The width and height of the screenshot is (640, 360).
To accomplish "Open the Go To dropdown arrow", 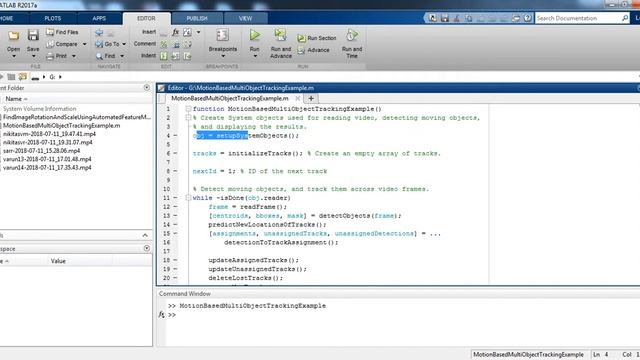I will 124,44.
